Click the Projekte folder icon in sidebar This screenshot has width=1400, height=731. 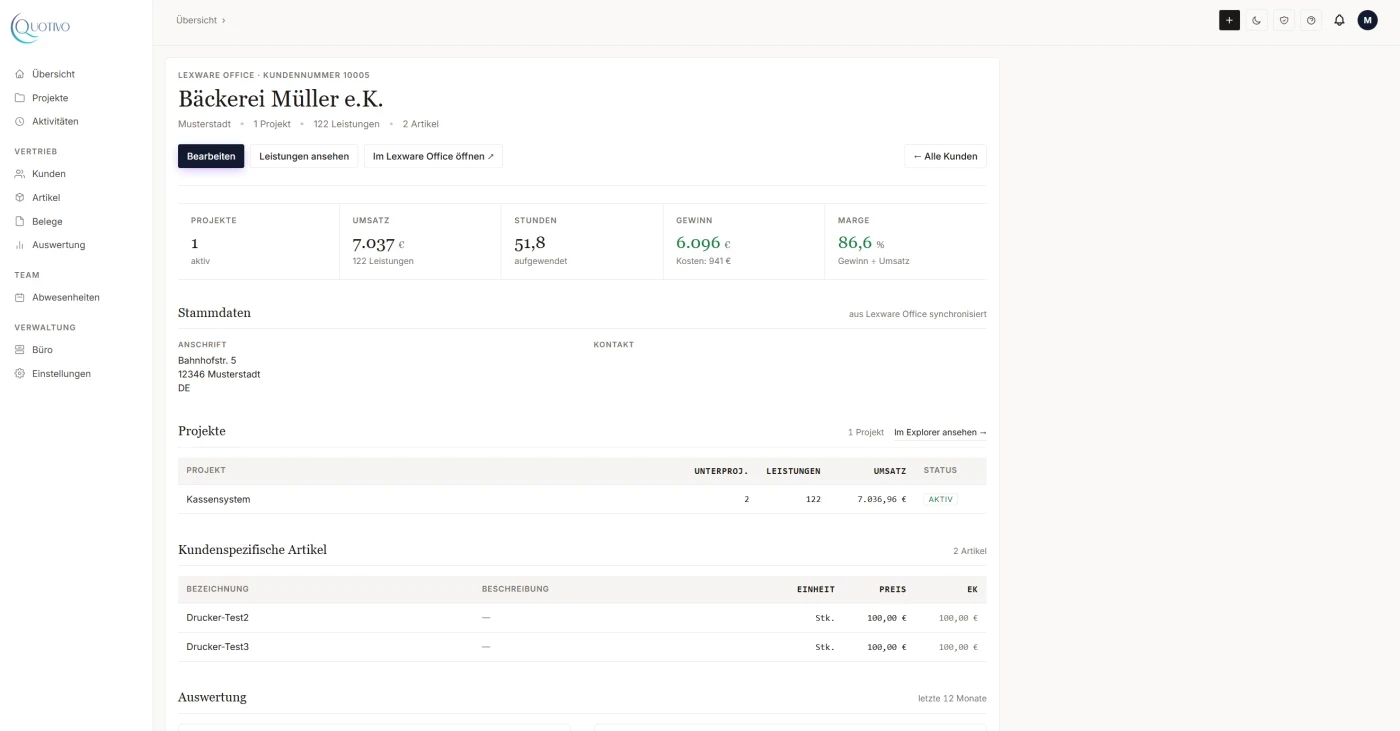pyautogui.click(x=20, y=98)
